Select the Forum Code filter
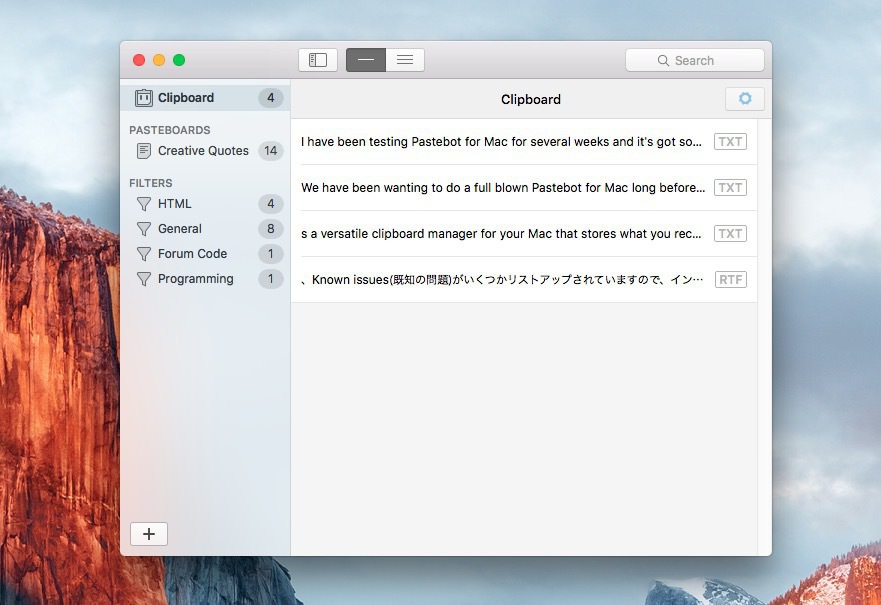The height and width of the screenshot is (605, 881). (x=192, y=254)
